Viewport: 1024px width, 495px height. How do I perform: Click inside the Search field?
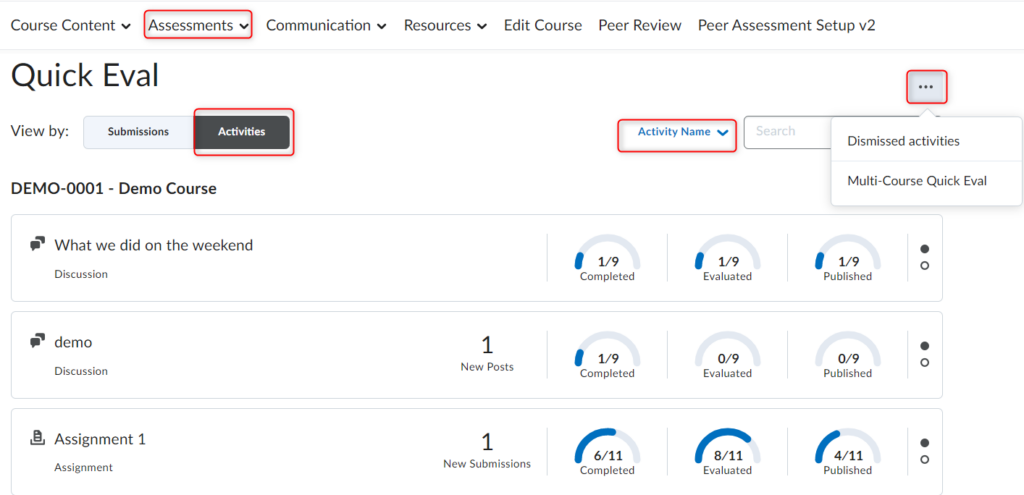[x=787, y=131]
